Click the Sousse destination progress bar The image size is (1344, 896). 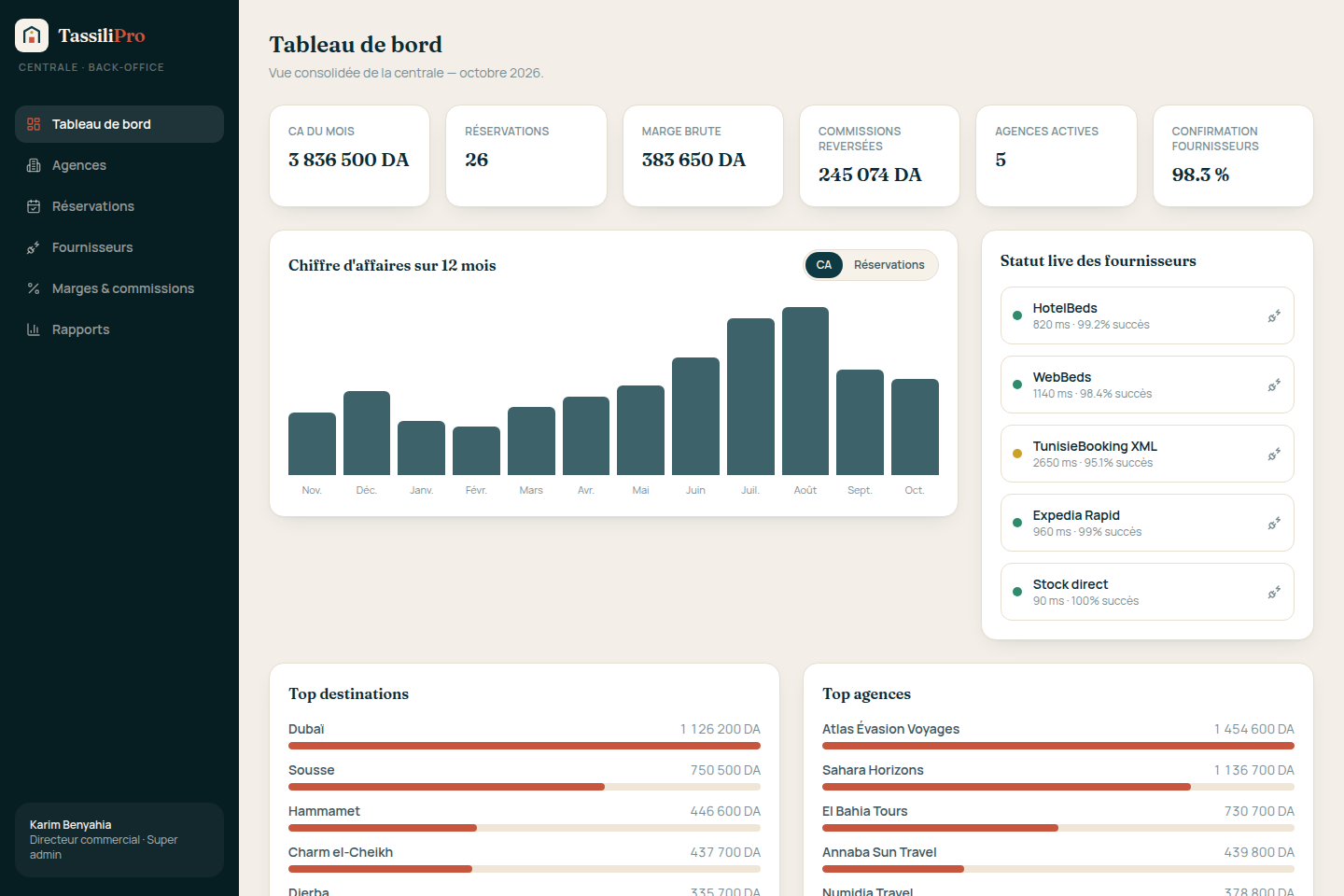point(525,787)
